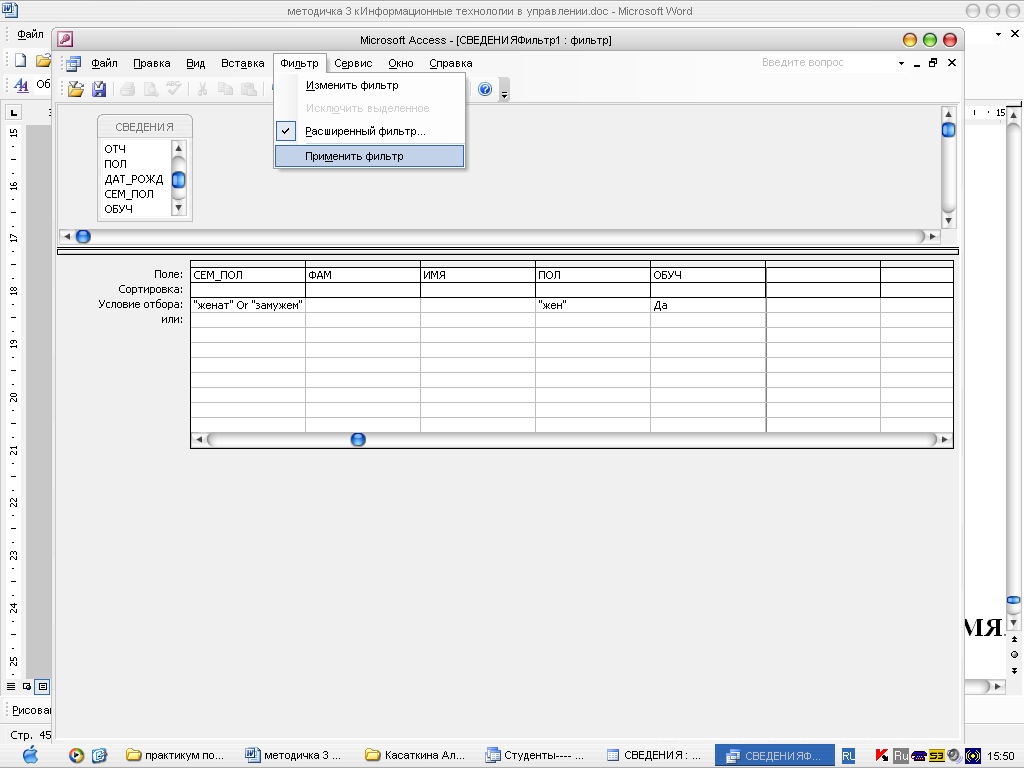1024x768 pixels.
Task: Click ИМЯ field cell in grid
Action: 477,275
